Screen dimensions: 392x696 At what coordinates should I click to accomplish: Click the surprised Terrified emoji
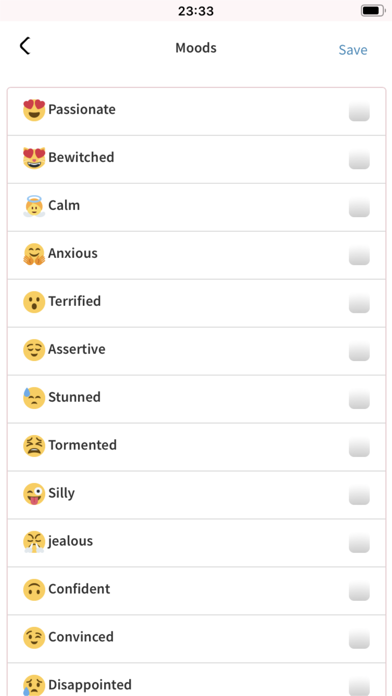click(x=34, y=302)
